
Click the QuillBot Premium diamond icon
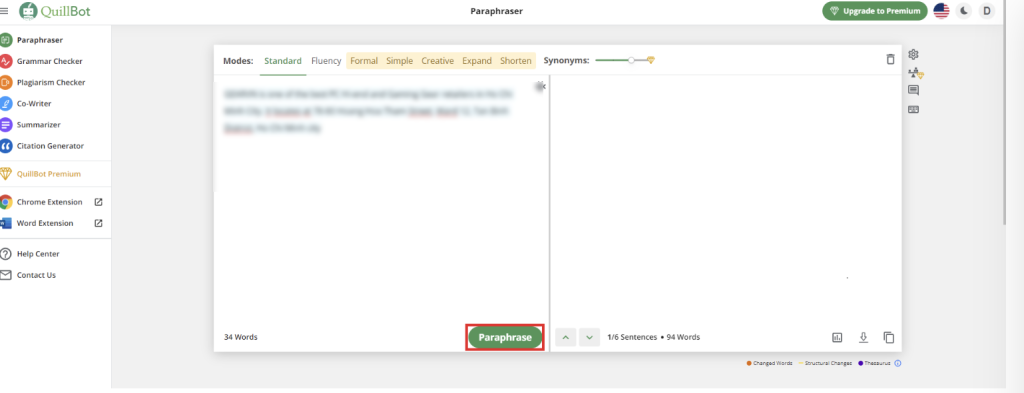point(6,174)
